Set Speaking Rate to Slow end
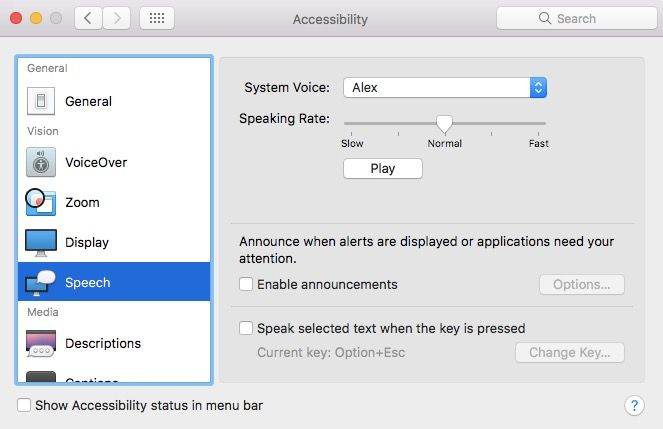The height and width of the screenshot is (429, 663). pos(351,123)
